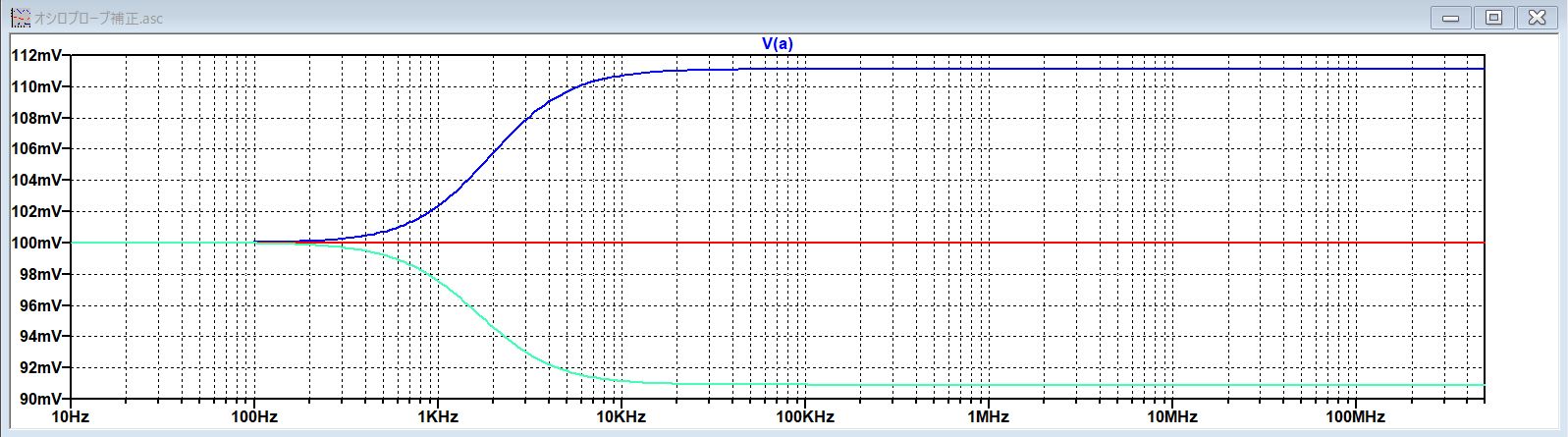Click the 100Hz frequency label

coord(253,416)
